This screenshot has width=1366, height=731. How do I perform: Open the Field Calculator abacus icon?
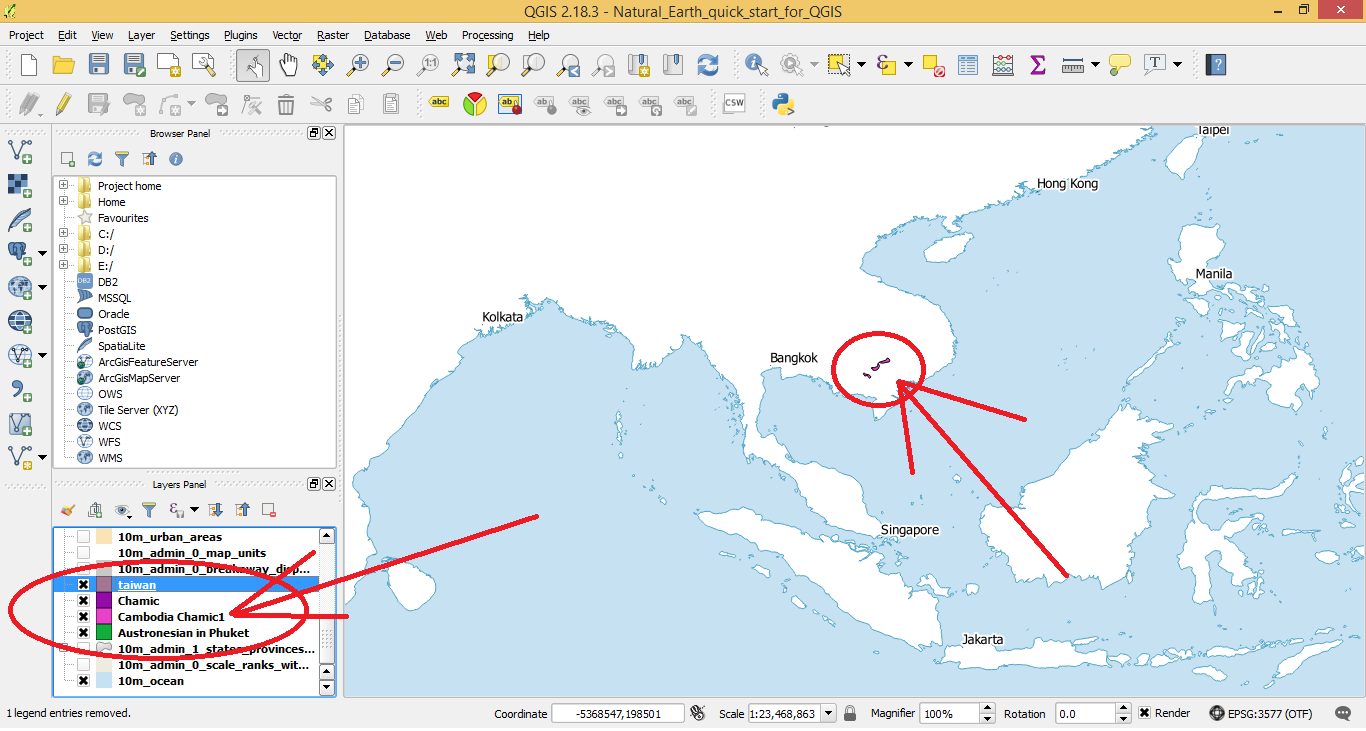(x=1002, y=65)
